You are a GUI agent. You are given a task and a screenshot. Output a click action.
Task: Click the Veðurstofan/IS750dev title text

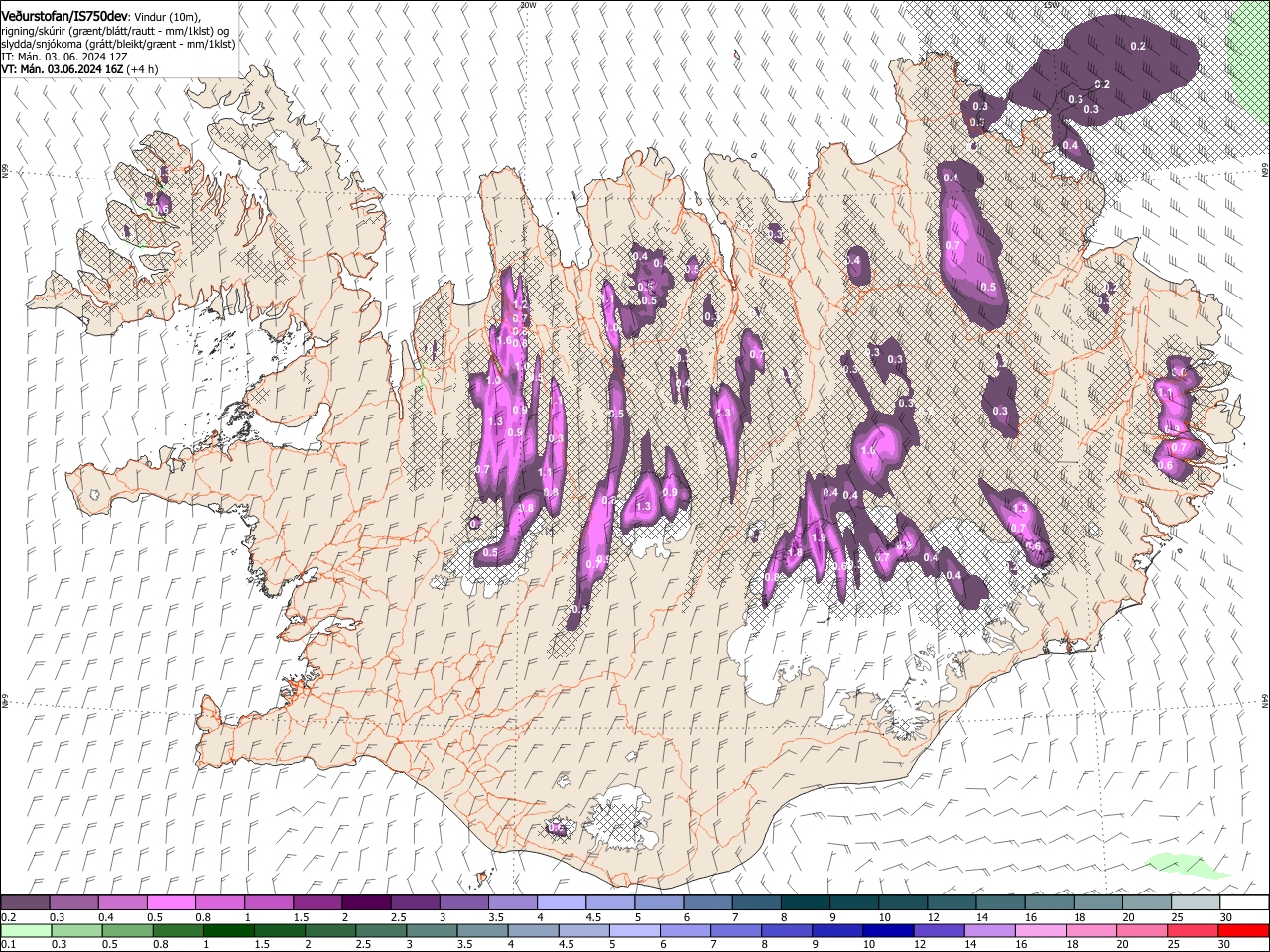coord(64,16)
